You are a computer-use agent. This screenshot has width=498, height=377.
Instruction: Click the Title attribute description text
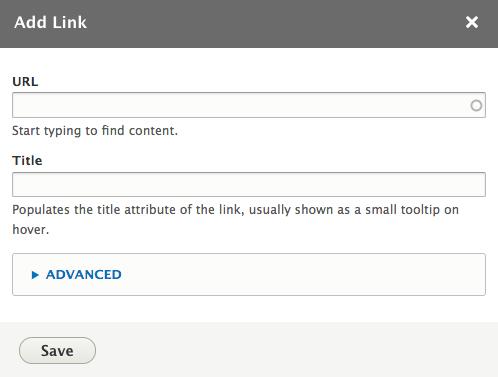pyautogui.click(x=235, y=219)
